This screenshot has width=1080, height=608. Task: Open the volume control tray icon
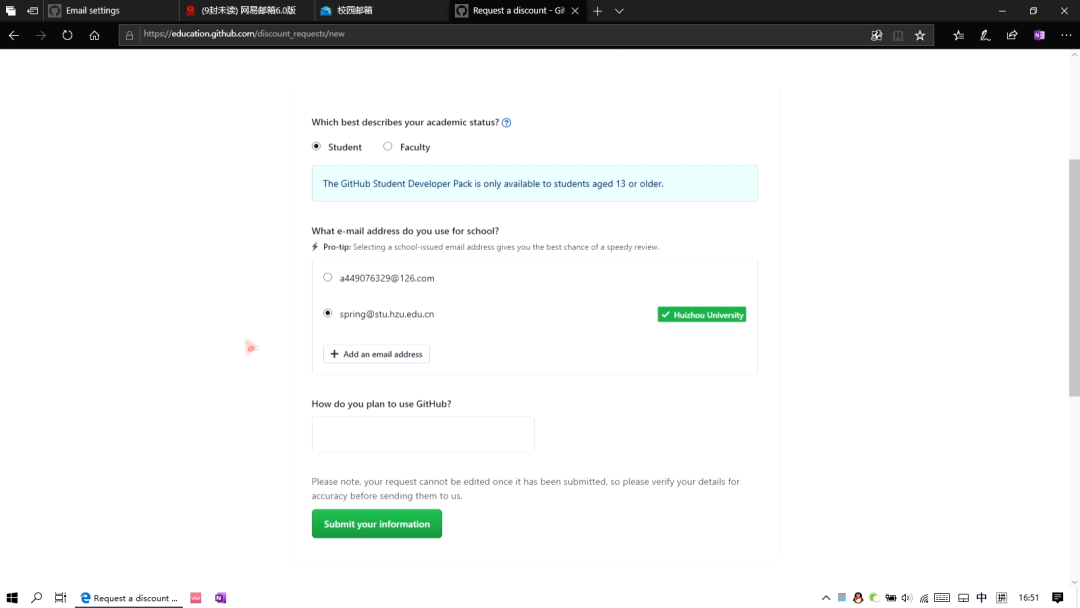907,598
